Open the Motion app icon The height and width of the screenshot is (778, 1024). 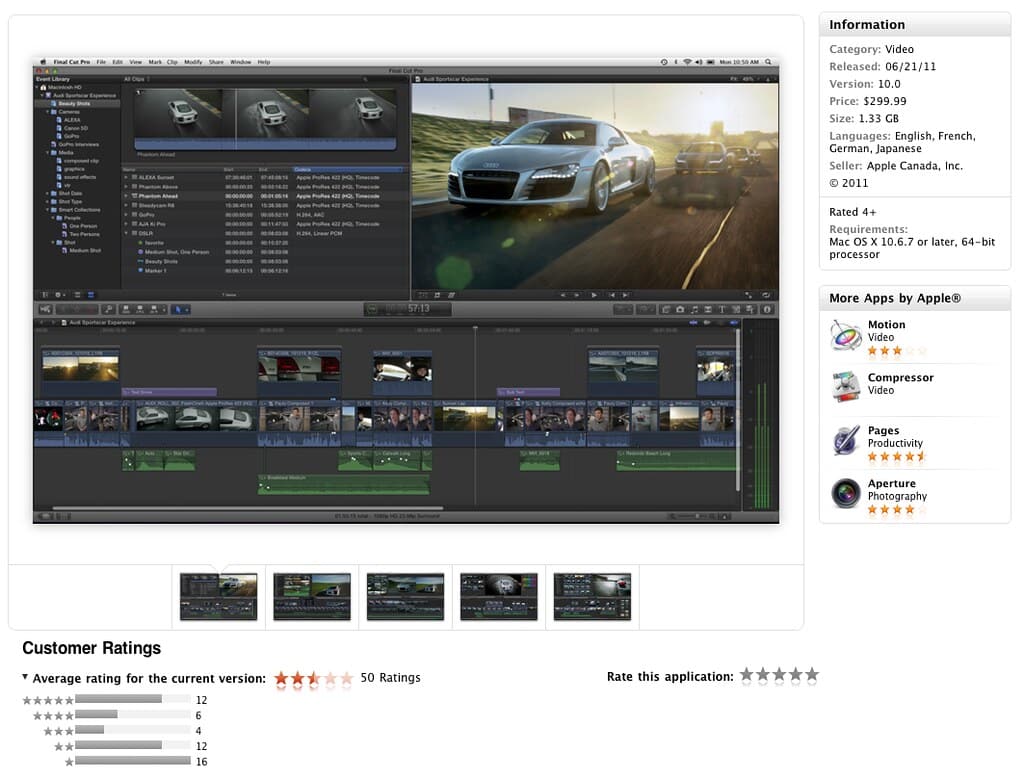846,336
